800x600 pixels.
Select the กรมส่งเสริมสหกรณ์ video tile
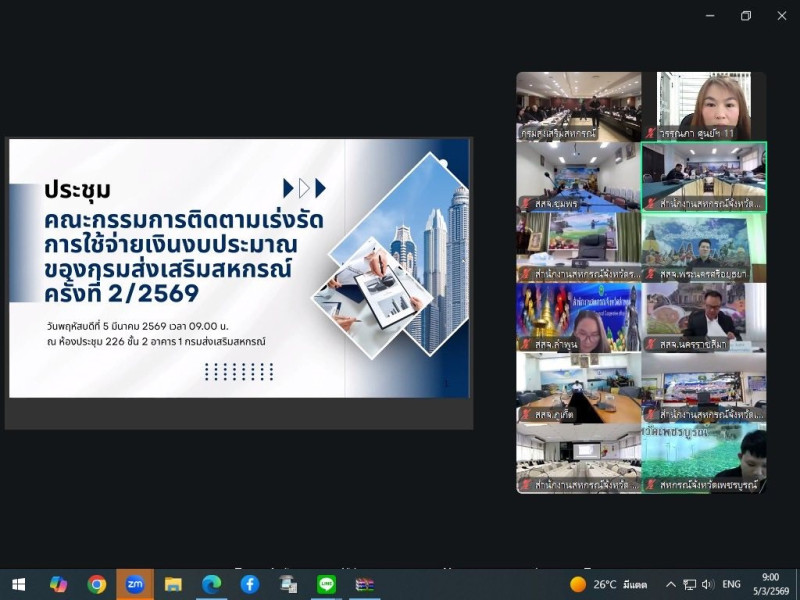[x=578, y=106]
